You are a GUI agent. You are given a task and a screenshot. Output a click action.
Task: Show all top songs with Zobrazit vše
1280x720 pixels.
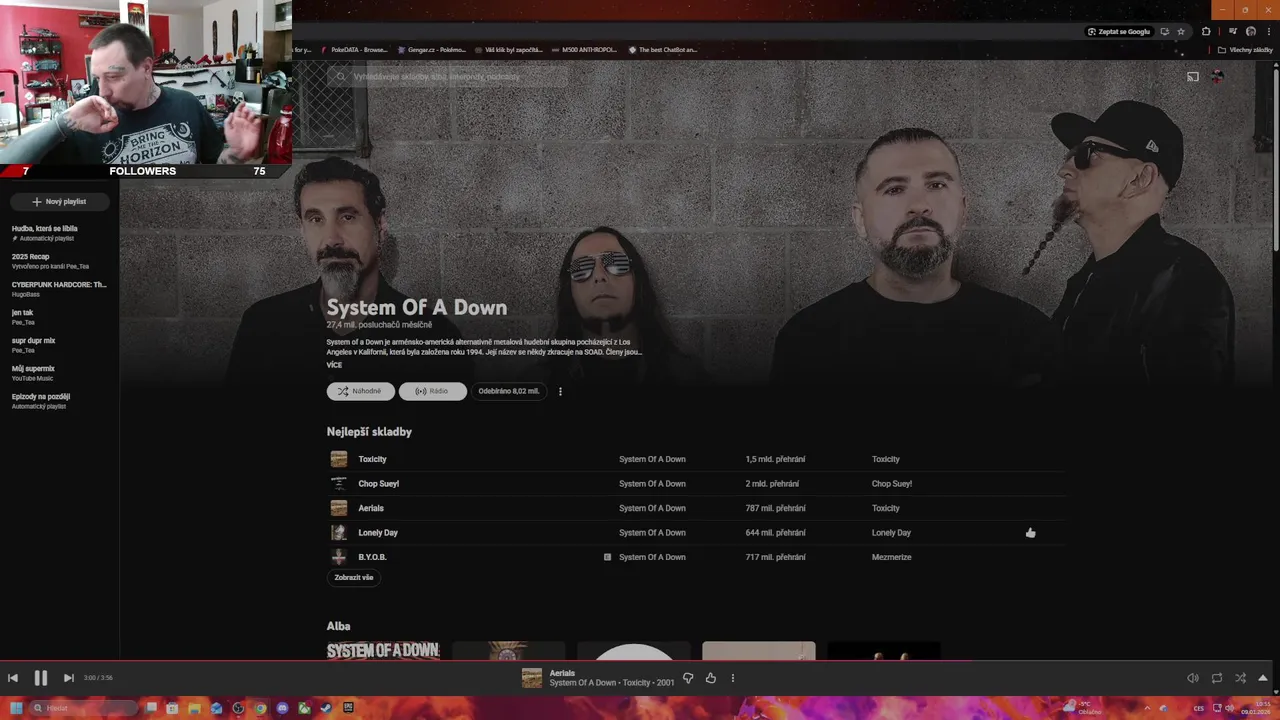pos(354,577)
